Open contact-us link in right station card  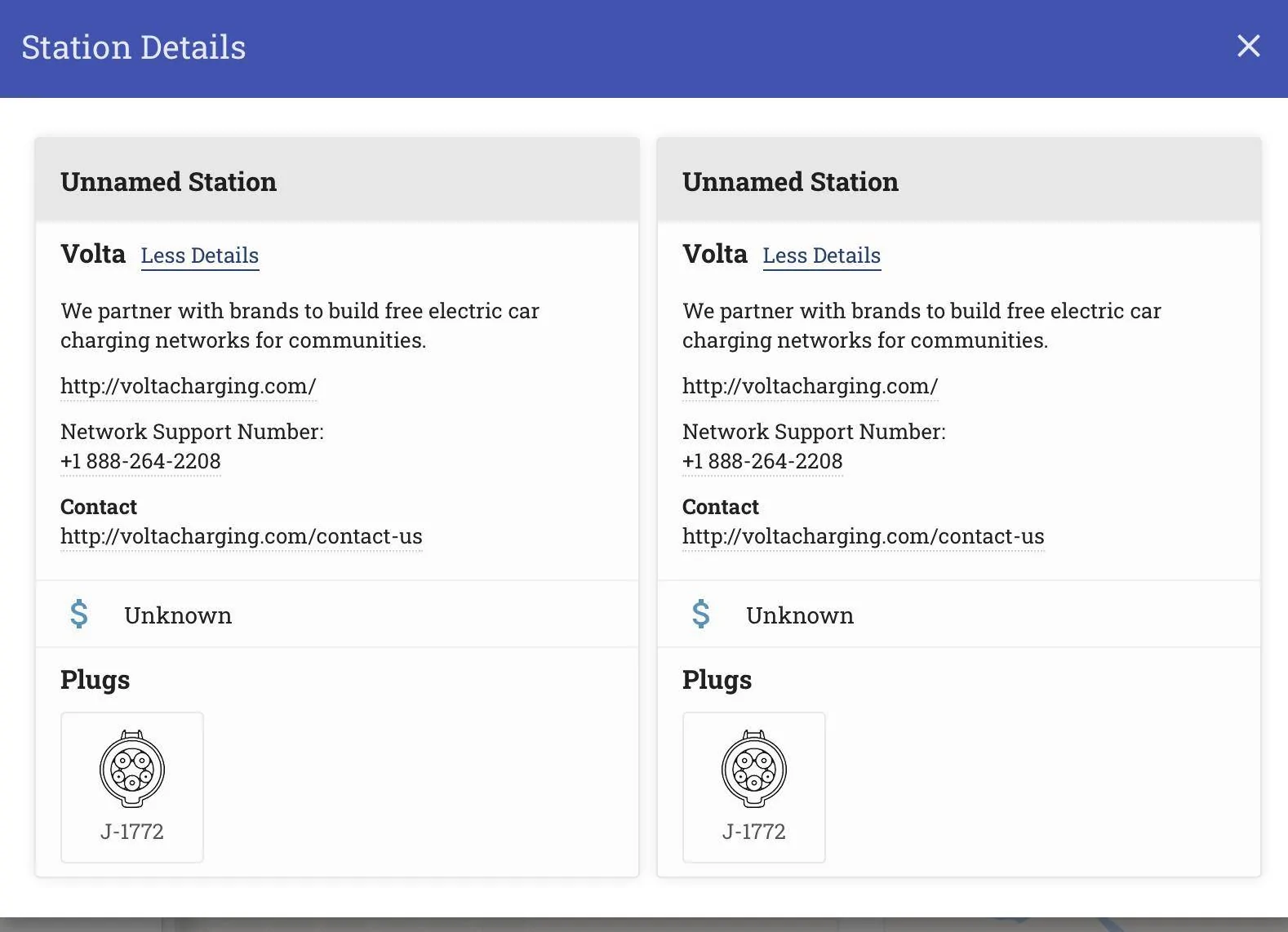864,536
